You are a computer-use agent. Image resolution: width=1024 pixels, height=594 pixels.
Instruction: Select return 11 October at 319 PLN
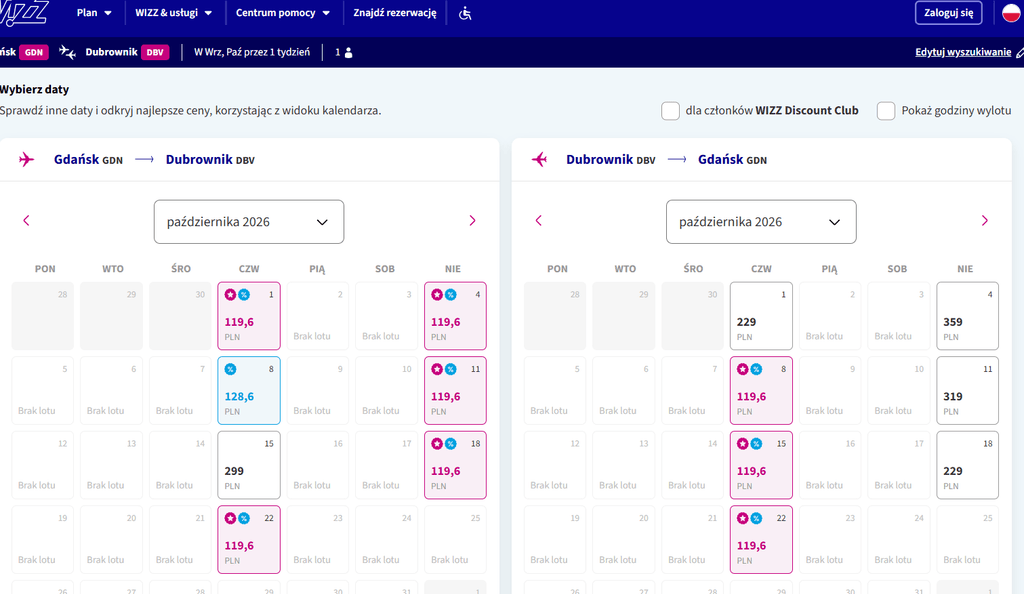(x=967, y=390)
